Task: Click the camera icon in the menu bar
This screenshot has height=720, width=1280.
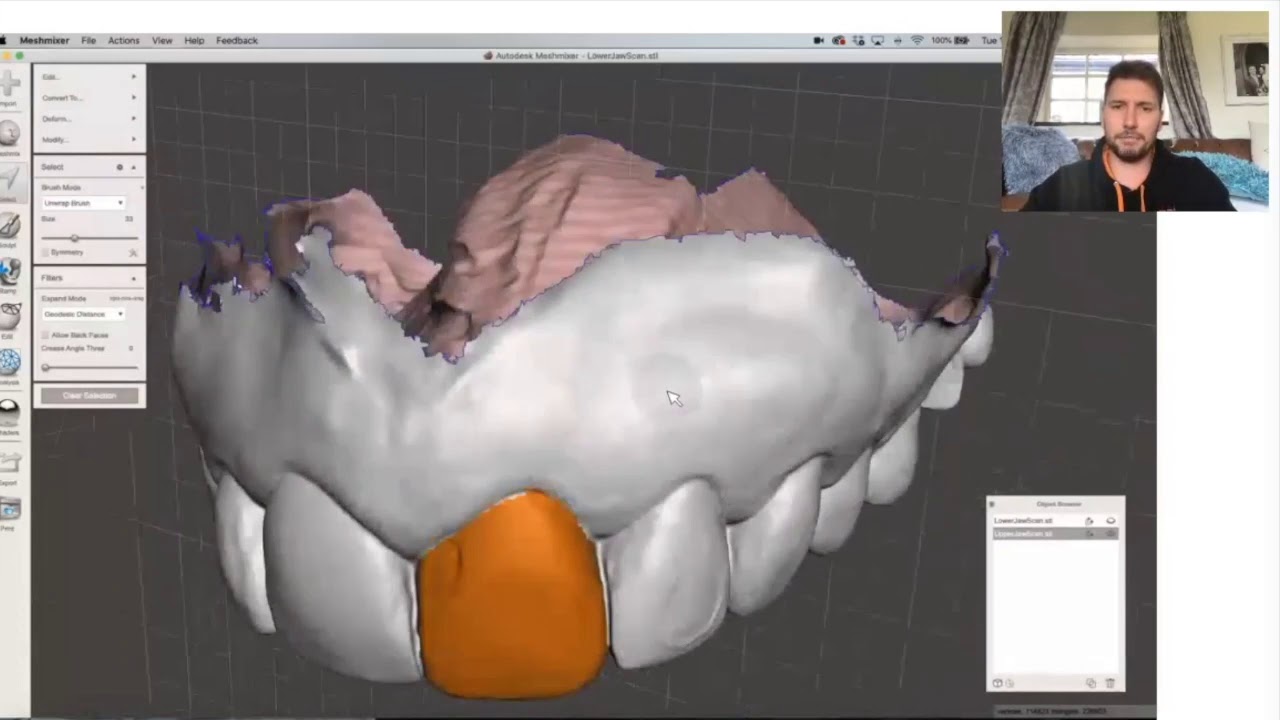Action: 819,40
